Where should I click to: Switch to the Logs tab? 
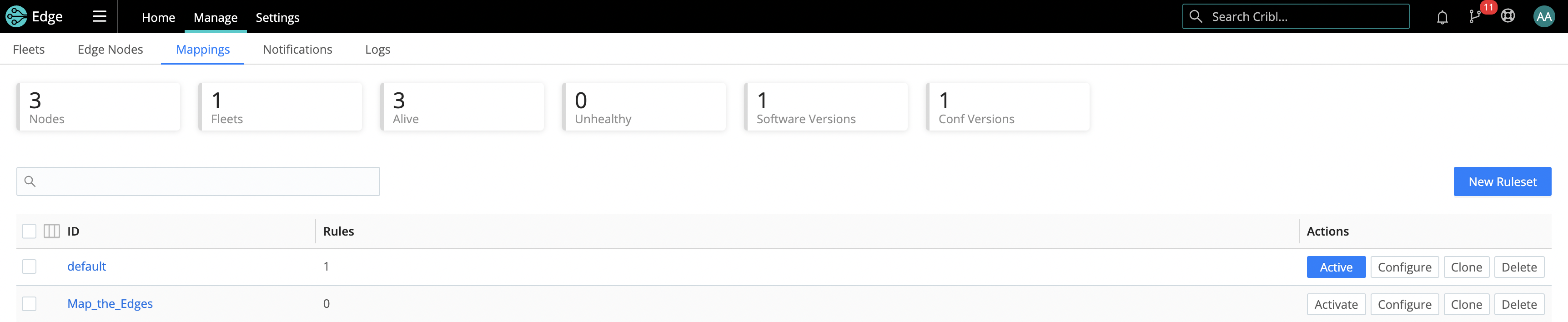click(x=377, y=49)
